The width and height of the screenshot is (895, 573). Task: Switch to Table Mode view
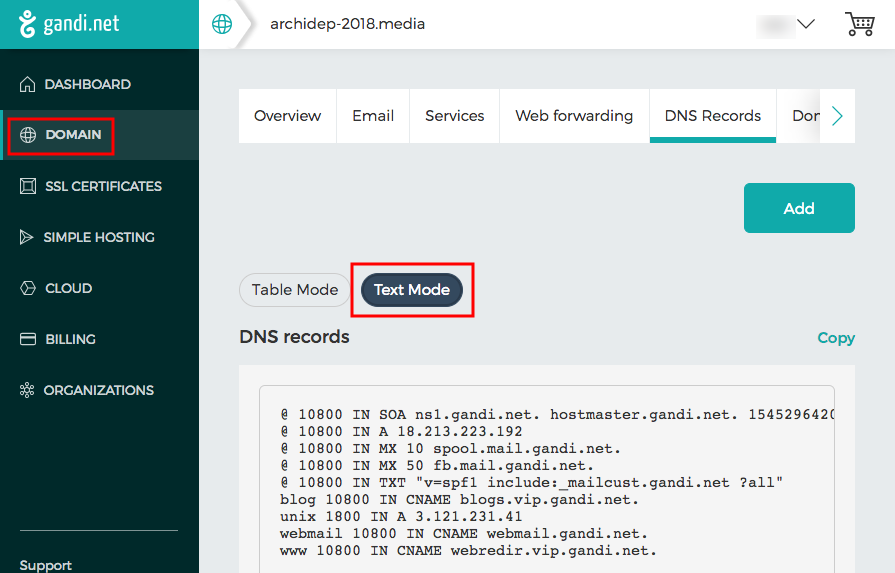point(294,290)
